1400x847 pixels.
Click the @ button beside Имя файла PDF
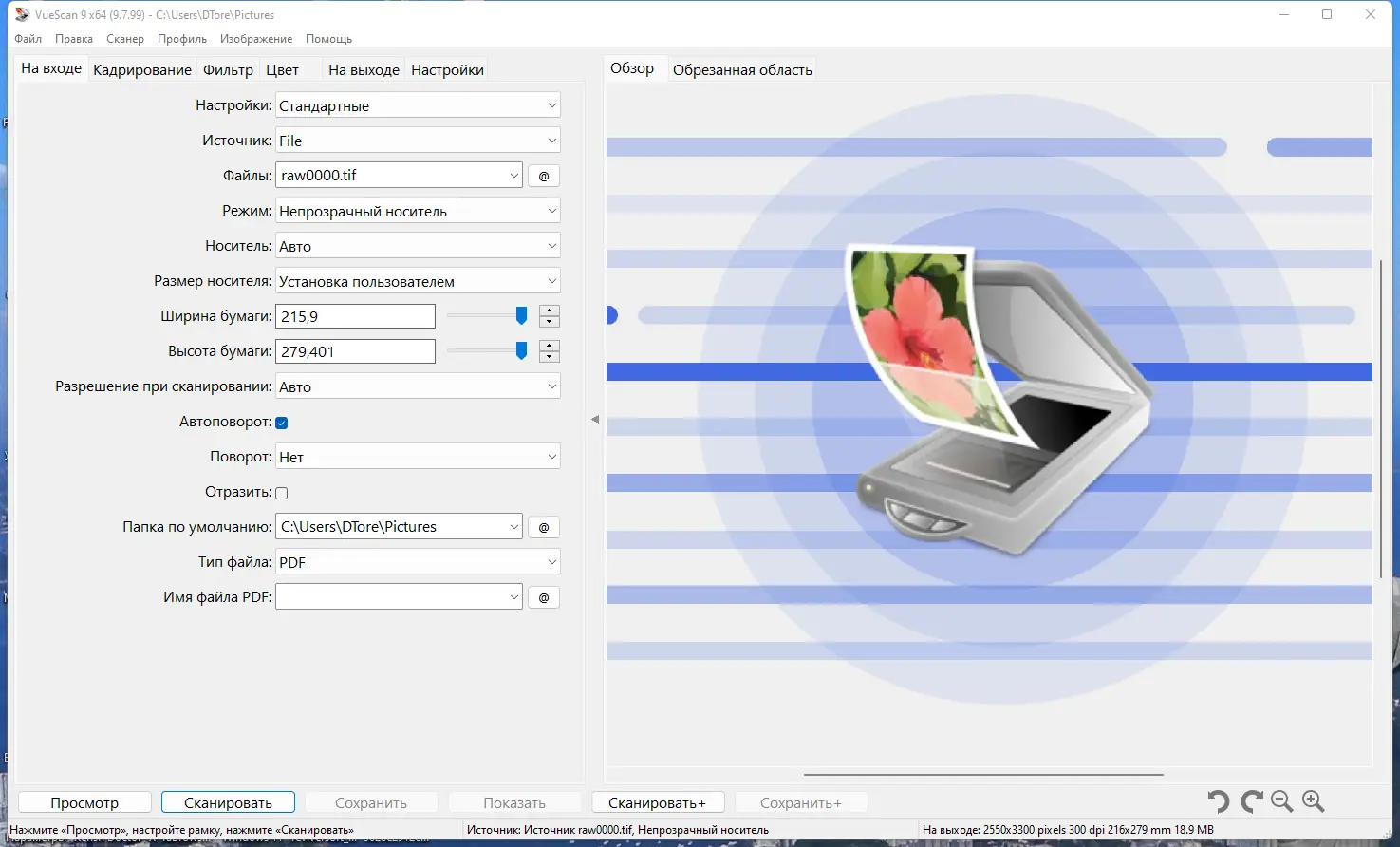543,596
